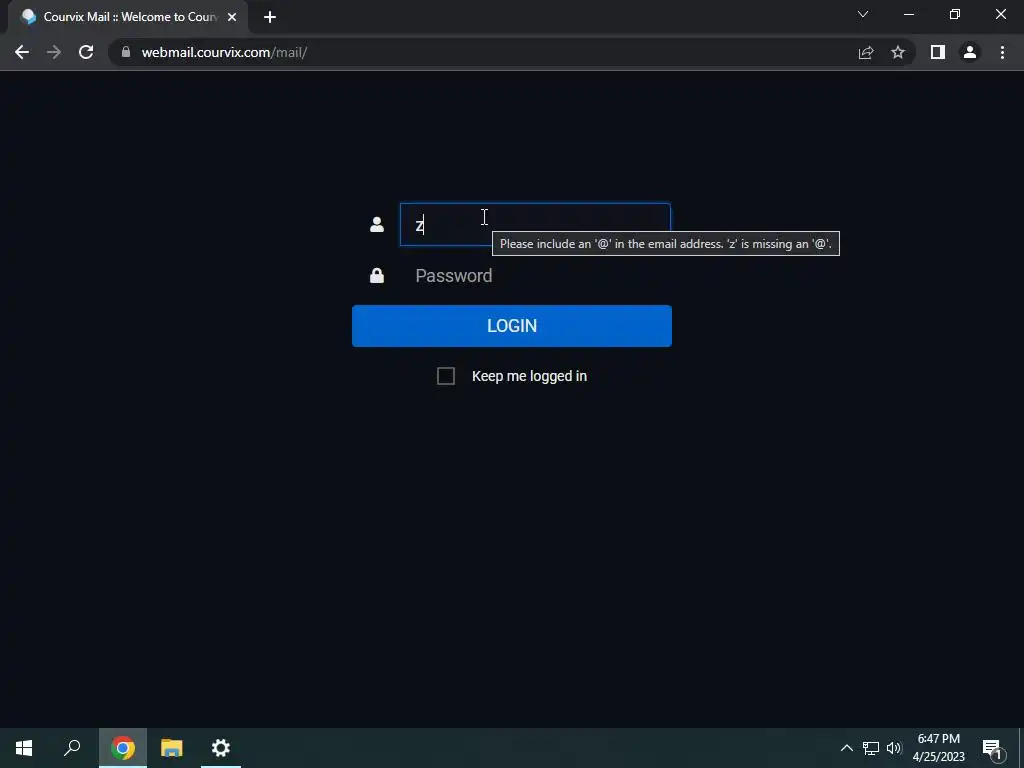
Task: Open Settings gear on the taskbar
Action: [221, 748]
